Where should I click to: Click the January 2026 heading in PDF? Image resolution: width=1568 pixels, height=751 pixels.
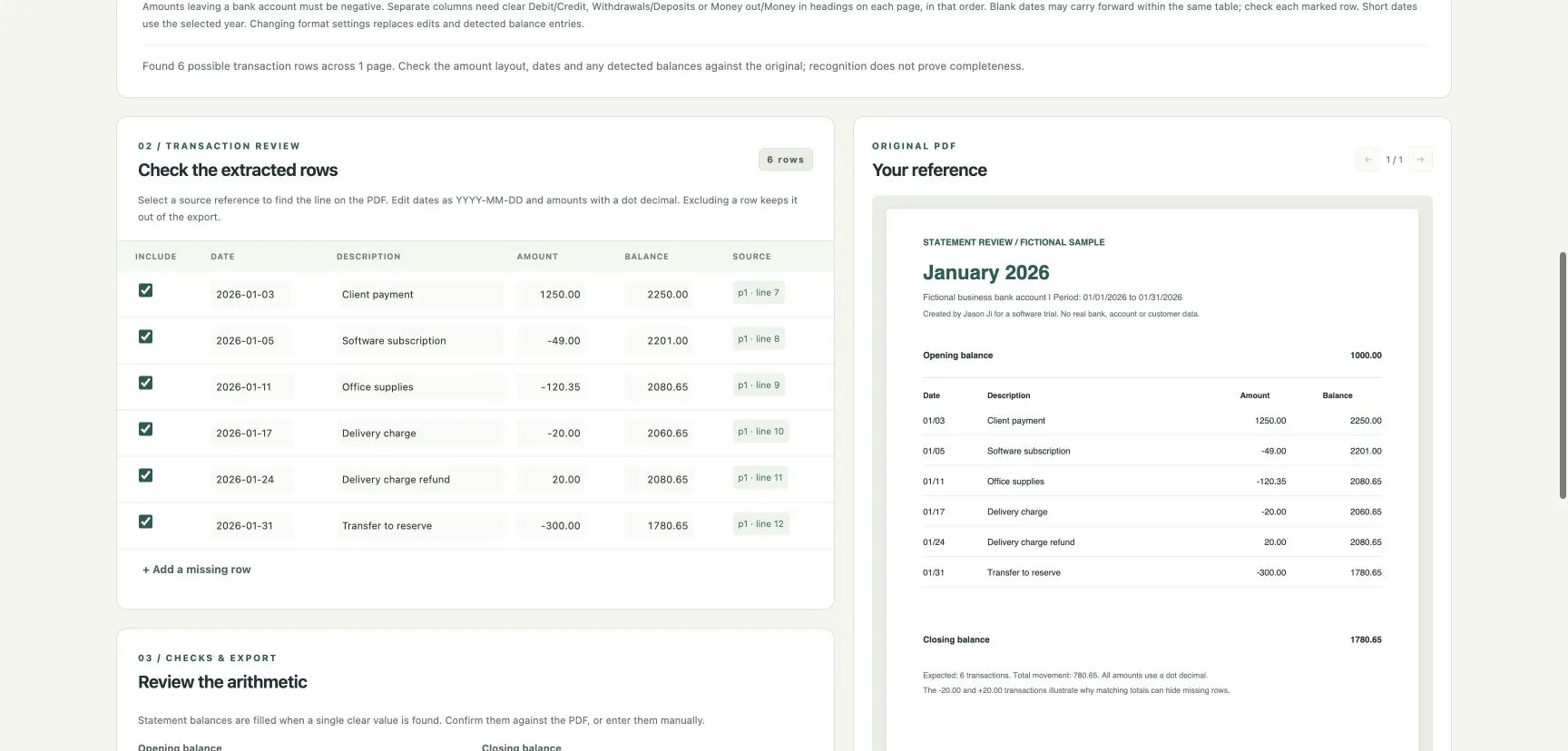(985, 273)
